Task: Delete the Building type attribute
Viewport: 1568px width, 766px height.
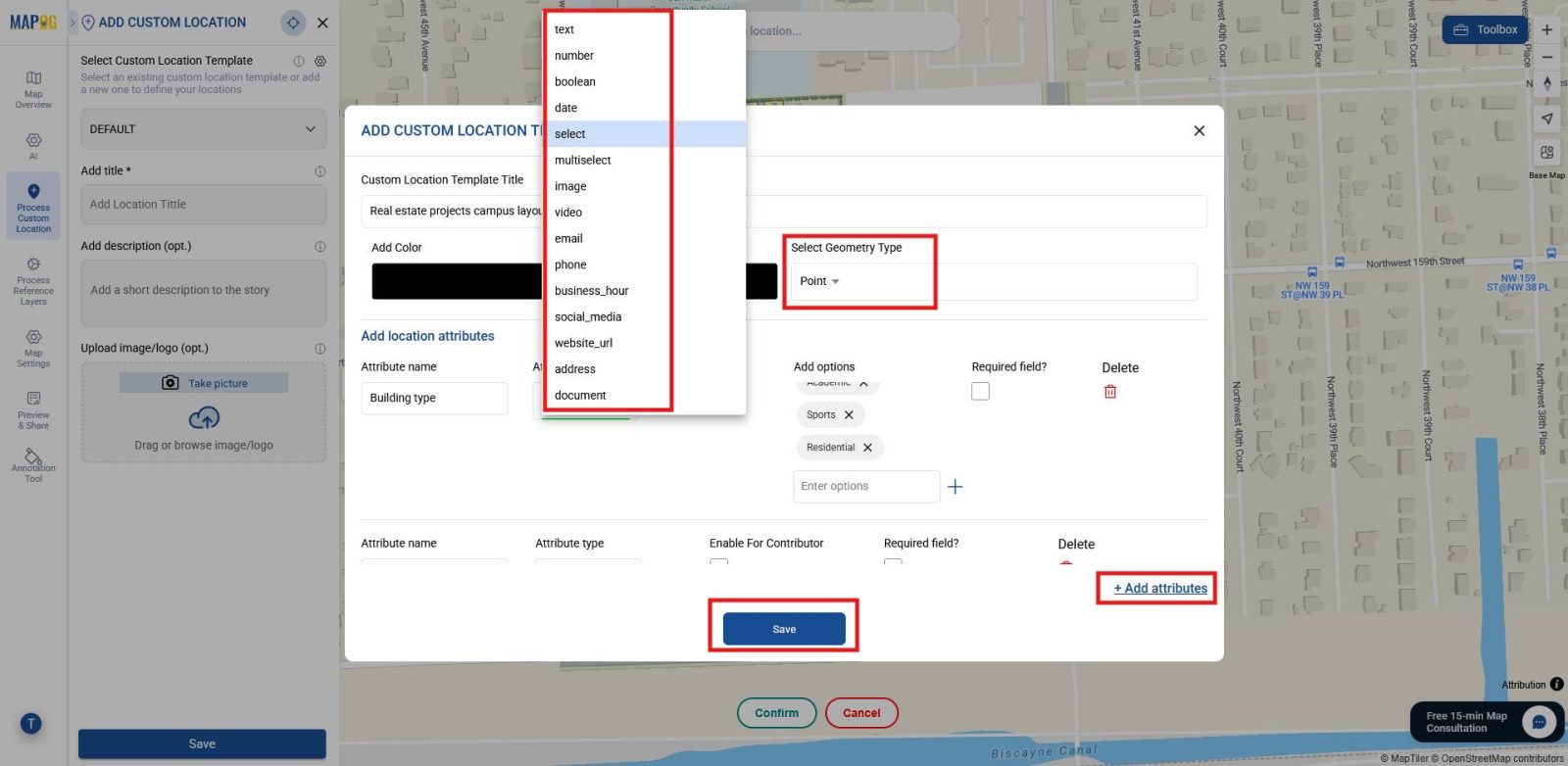Action: (1110, 392)
